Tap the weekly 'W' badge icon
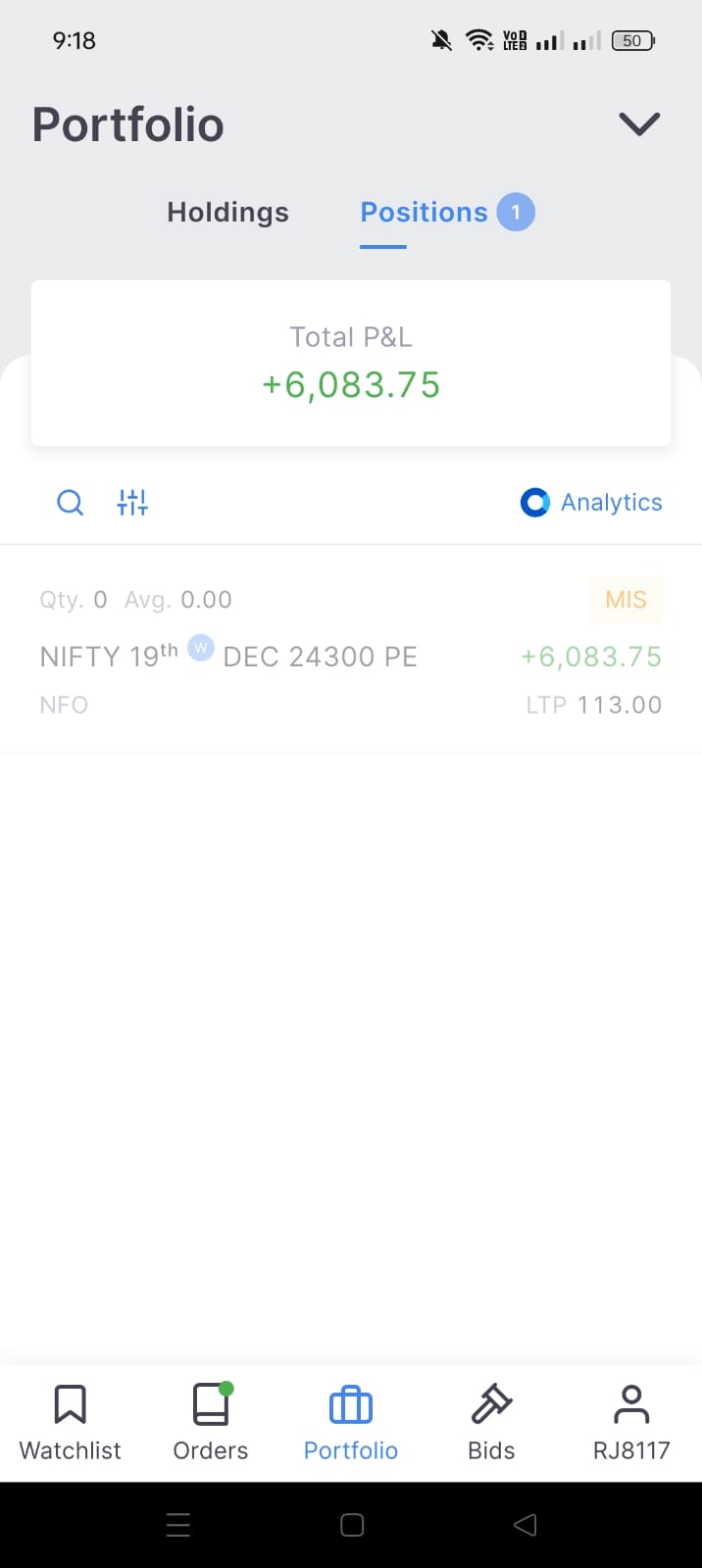 click(x=201, y=648)
